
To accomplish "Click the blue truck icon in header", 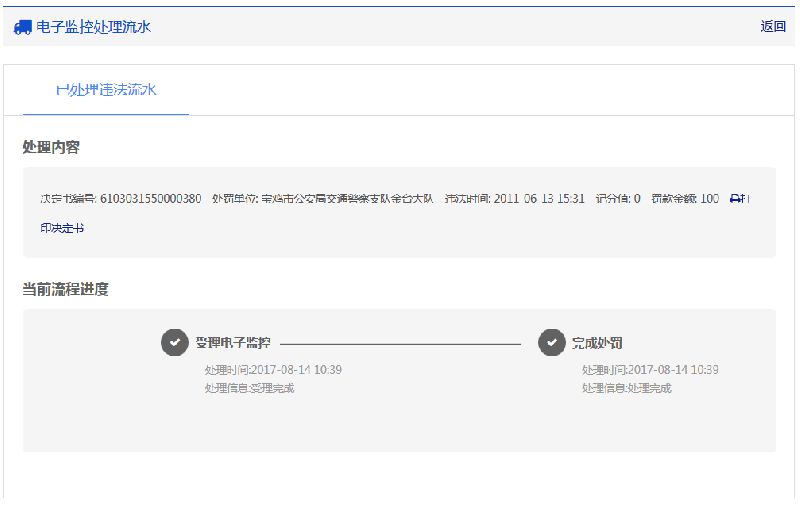I will tap(22, 27).
